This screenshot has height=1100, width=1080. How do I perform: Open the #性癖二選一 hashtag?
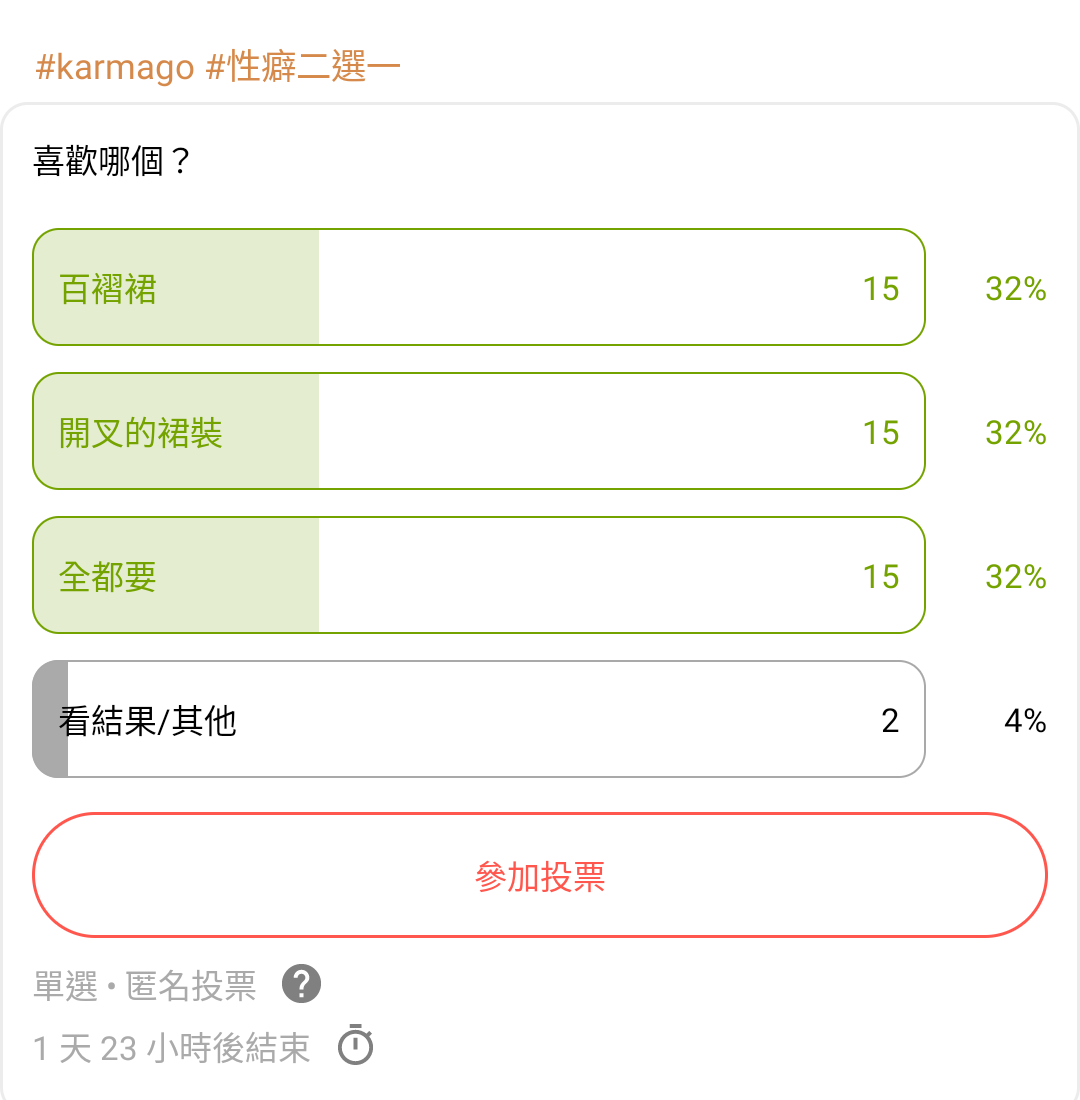click(x=303, y=67)
